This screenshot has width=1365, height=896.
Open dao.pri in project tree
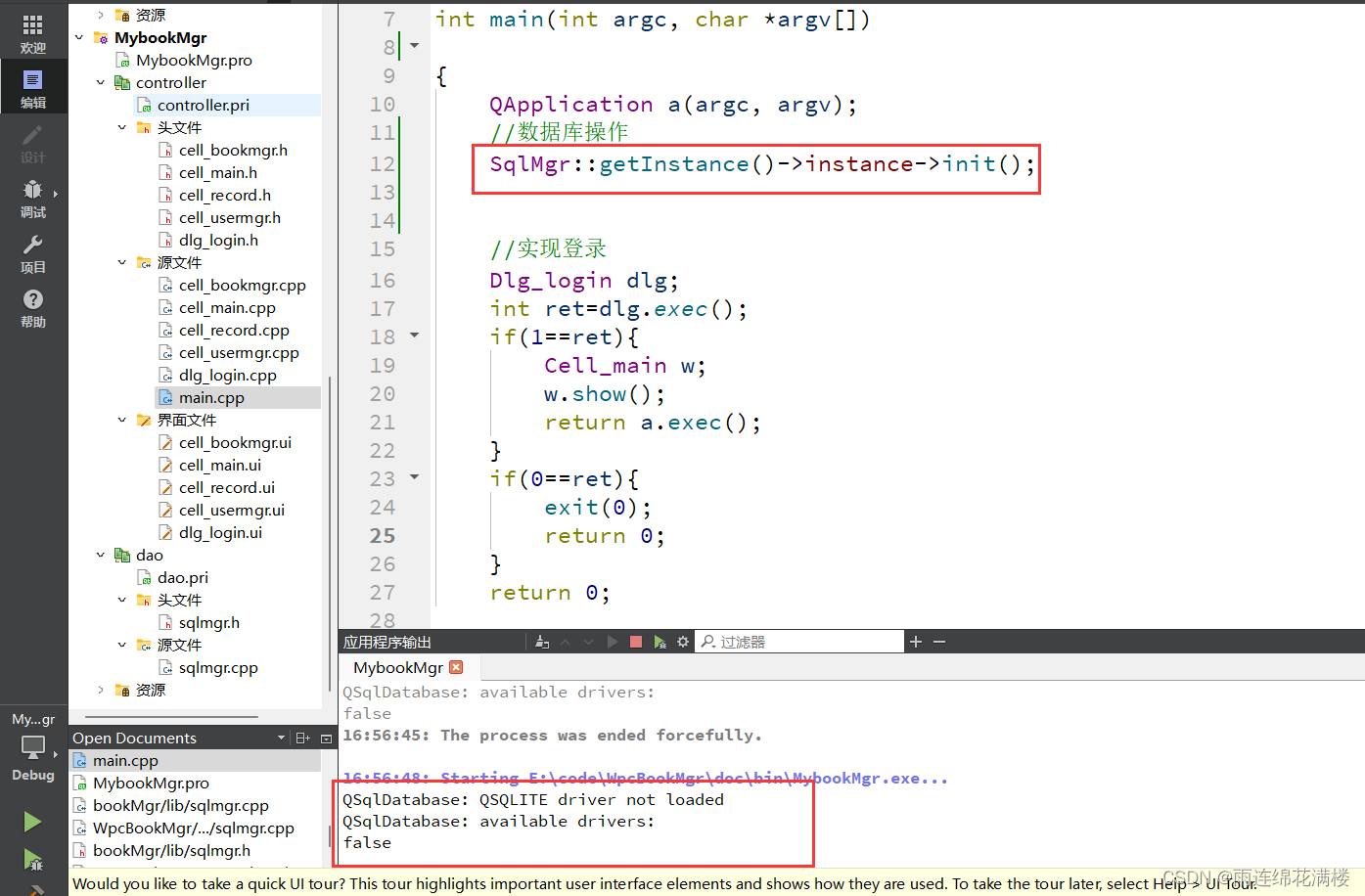[182, 577]
